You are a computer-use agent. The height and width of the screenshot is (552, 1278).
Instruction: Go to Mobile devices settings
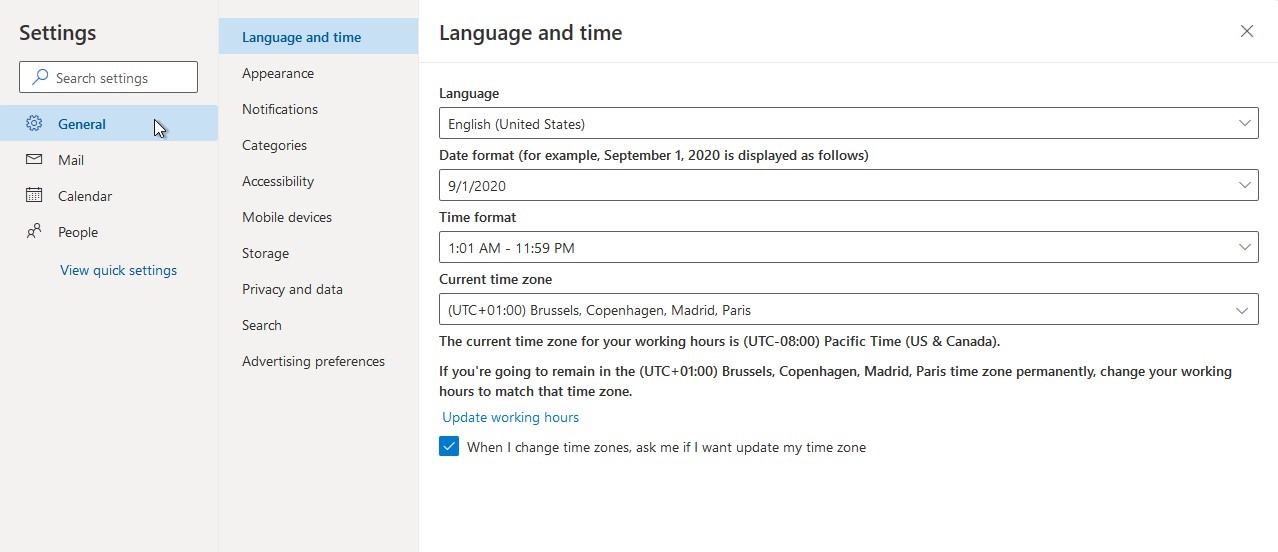click(x=318, y=217)
